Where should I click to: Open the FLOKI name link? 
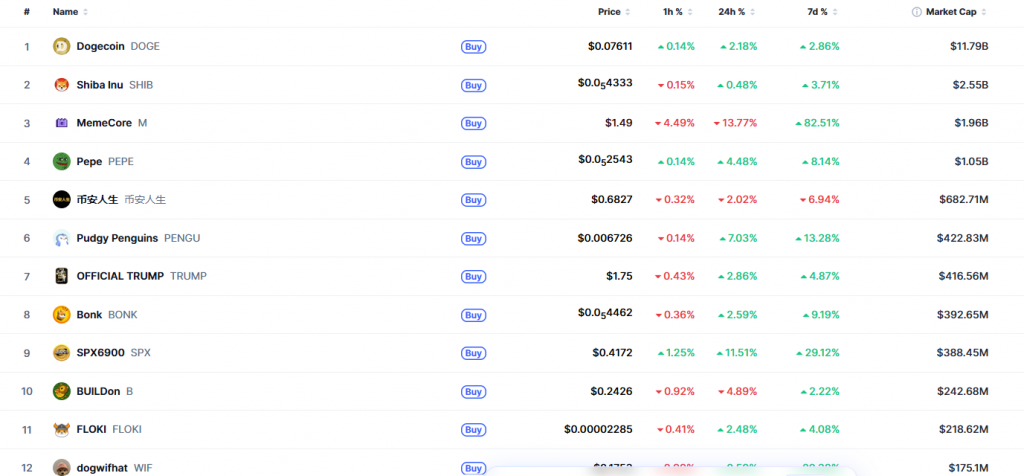[x=109, y=430]
